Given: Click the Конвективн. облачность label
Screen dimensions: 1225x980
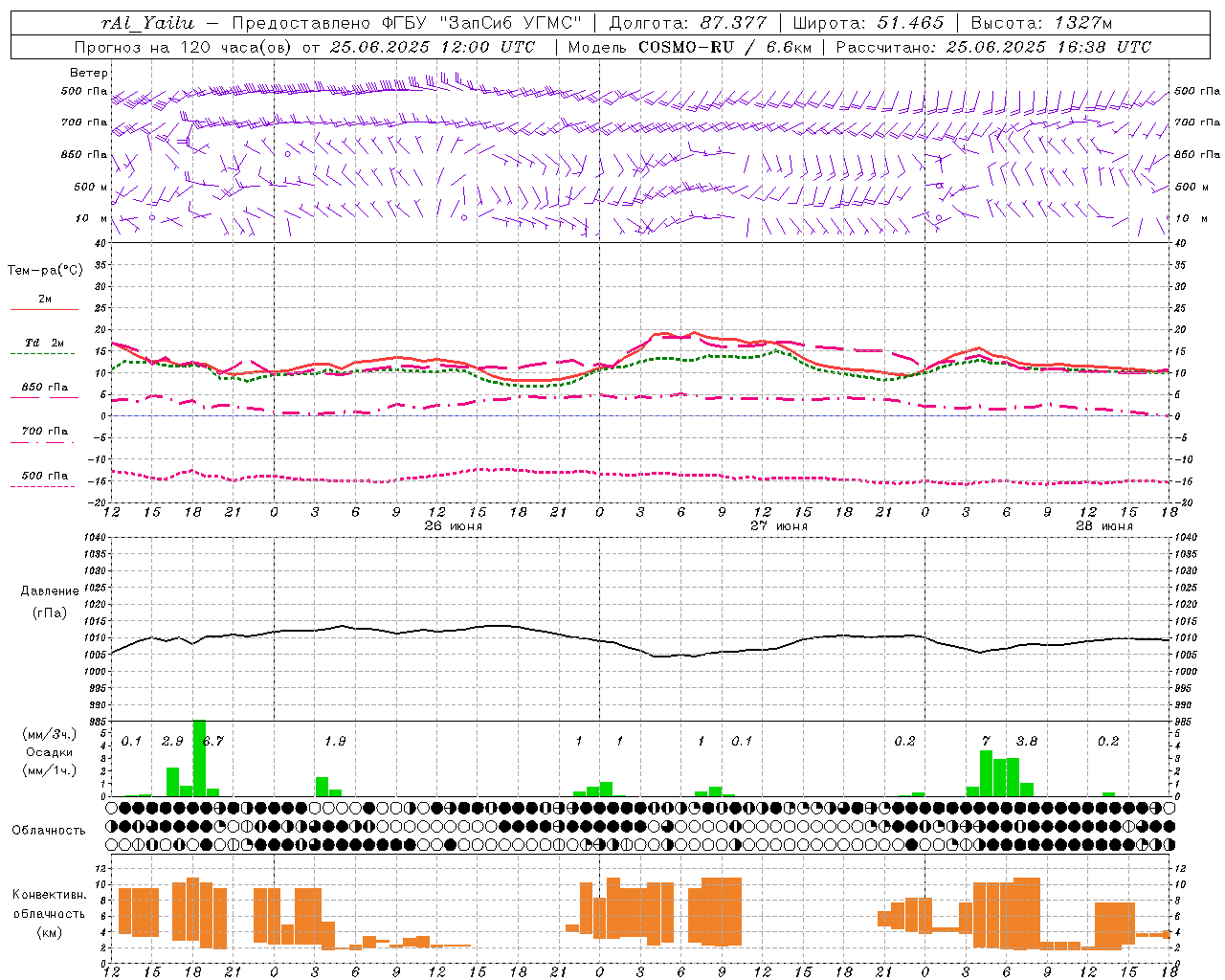Looking at the screenshot, I should click(x=49, y=904).
